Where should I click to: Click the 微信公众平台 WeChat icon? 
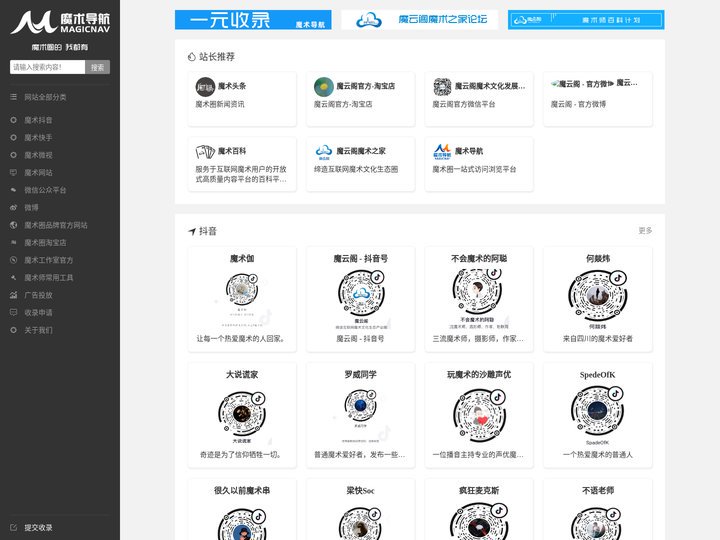14,190
